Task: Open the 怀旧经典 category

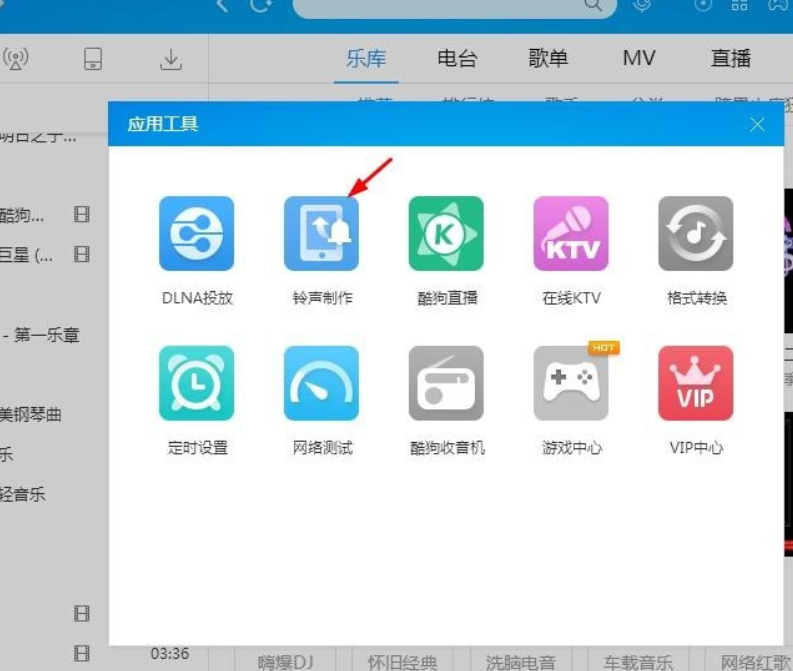Action: 403,662
